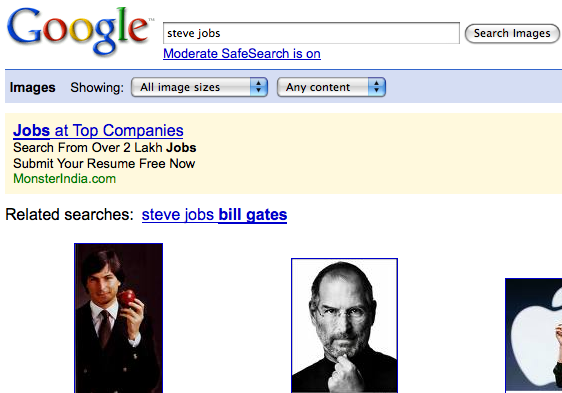
Task: Click the Showing label in the filter bar
Action: tap(97, 87)
